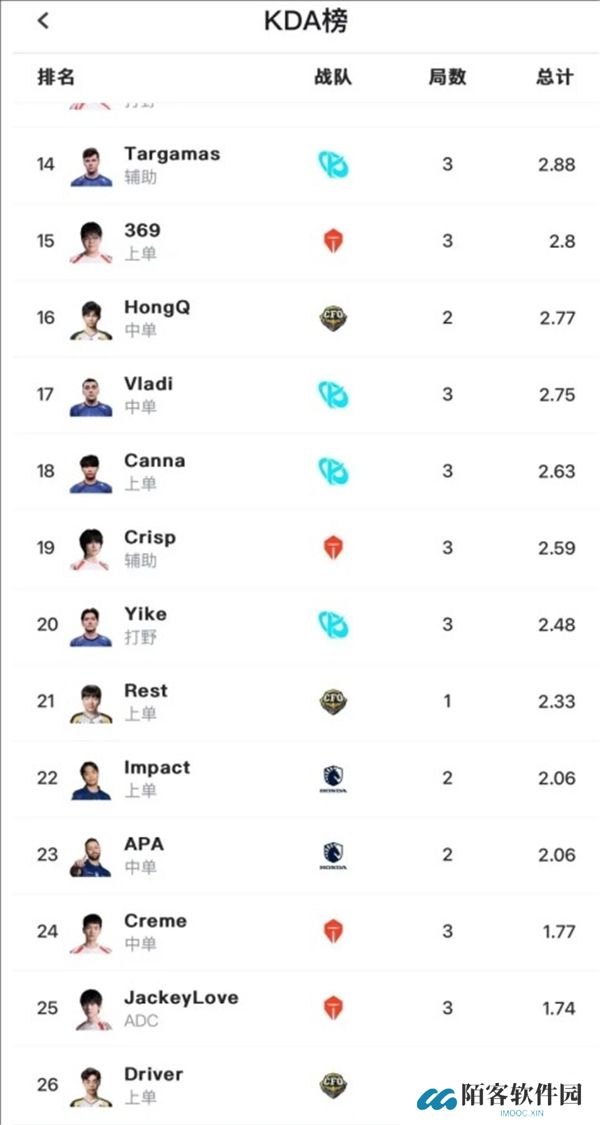Go back using the top-left arrow
Viewport: 600px width, 1125px height.
pos(43,21)
